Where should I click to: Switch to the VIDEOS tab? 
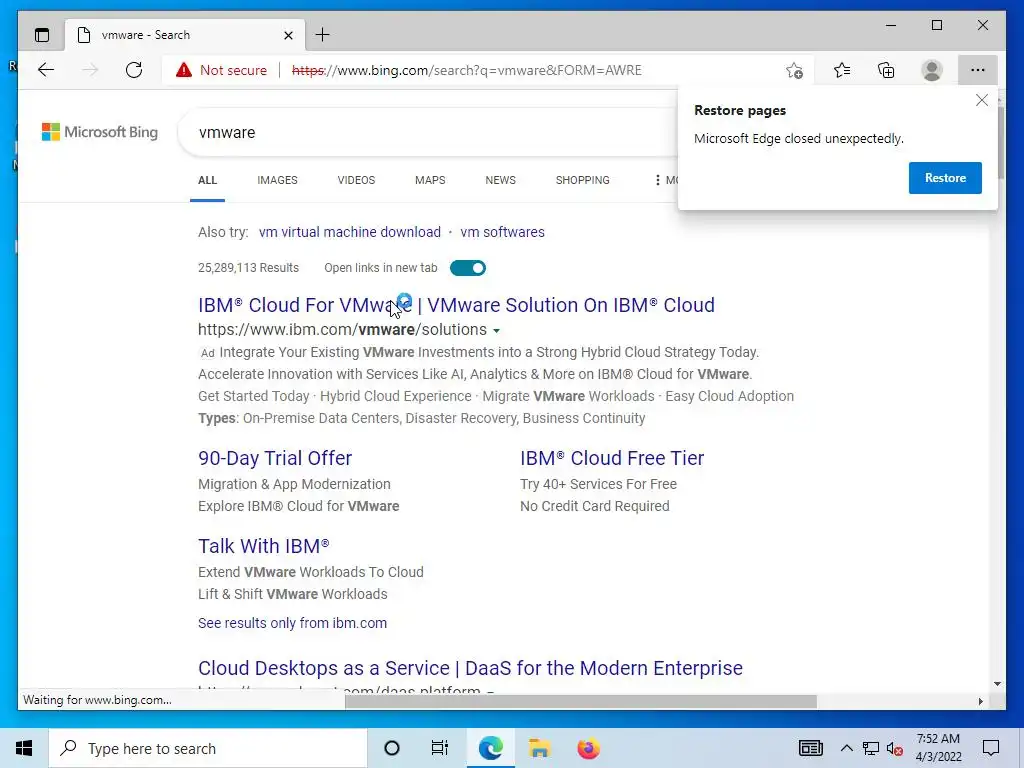click(x=356, y=180)
